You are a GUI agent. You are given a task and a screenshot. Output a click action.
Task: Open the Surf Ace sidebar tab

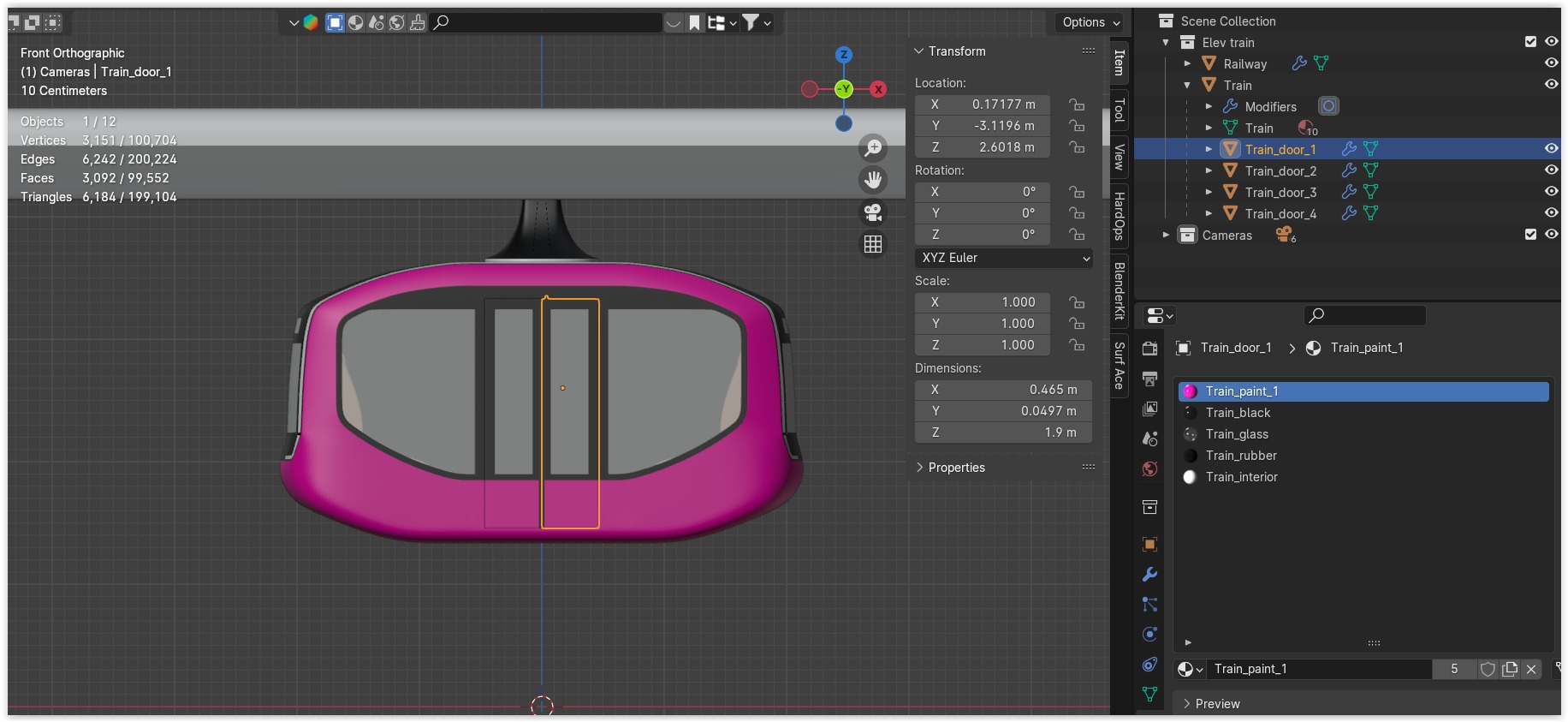(x=1119, y=366)
